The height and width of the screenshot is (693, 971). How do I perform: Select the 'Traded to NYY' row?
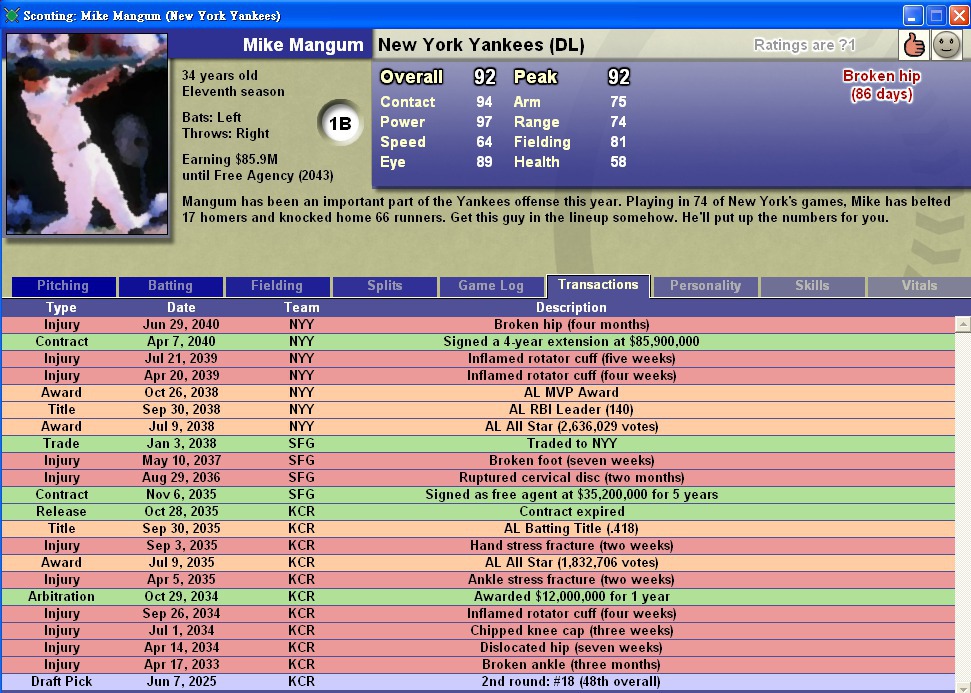(x=478, y=444)
